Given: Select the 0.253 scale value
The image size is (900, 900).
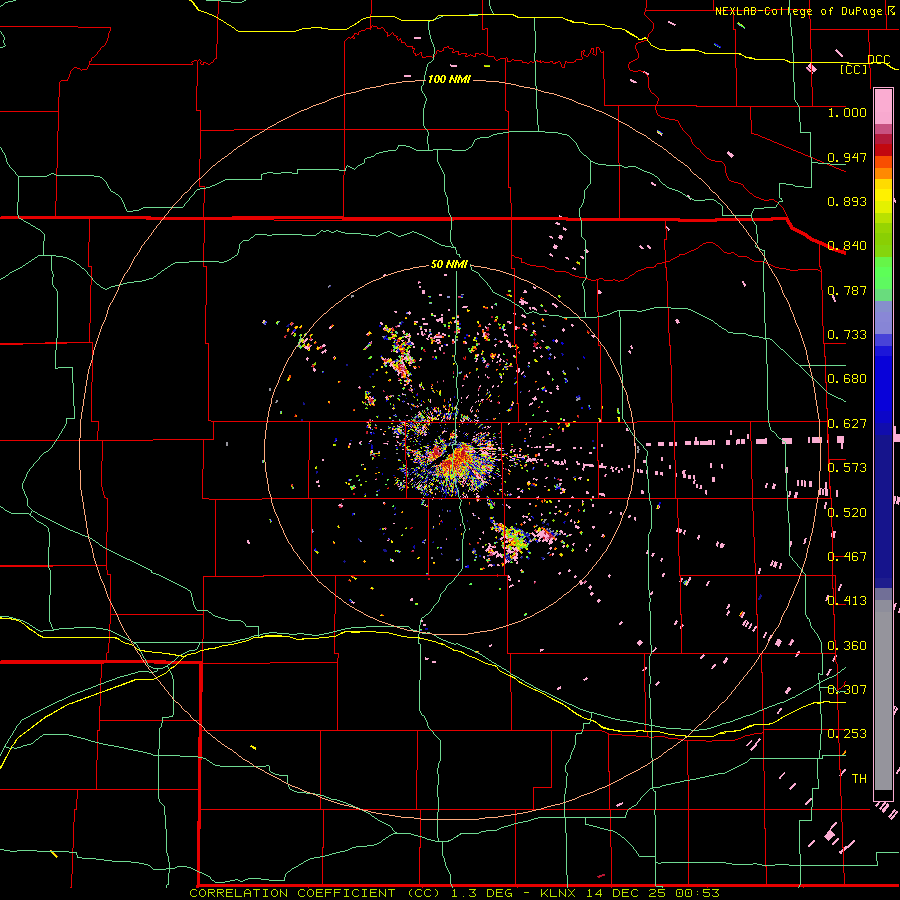Looking at the screenshot, I should coord(847,734).
